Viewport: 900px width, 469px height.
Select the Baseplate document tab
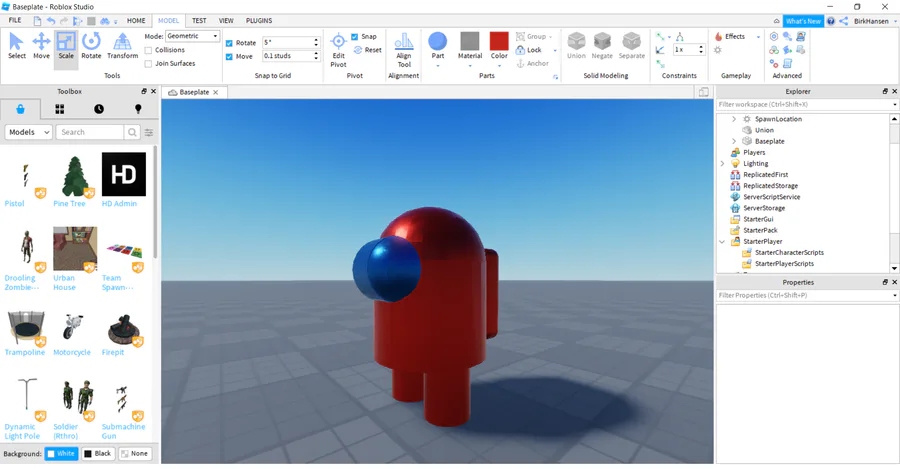click(x=193, y=92)
